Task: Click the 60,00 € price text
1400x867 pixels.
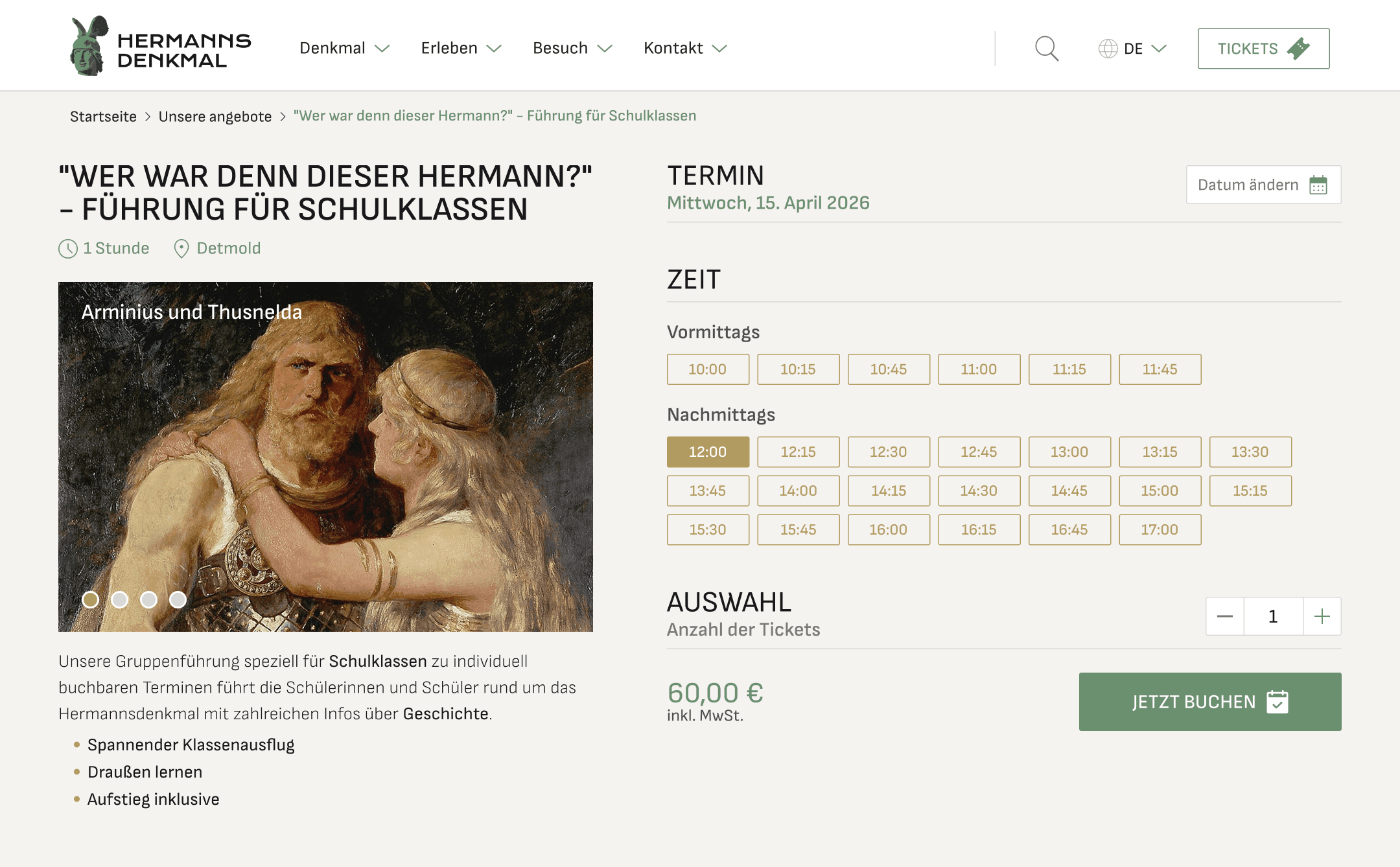Action: (x=716, y=693)
